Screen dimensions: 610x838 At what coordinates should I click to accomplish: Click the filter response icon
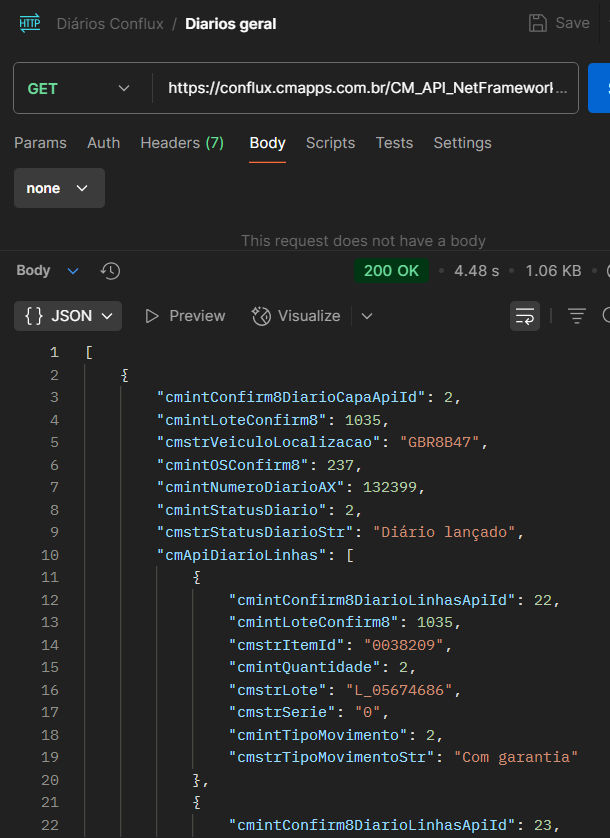576,316
